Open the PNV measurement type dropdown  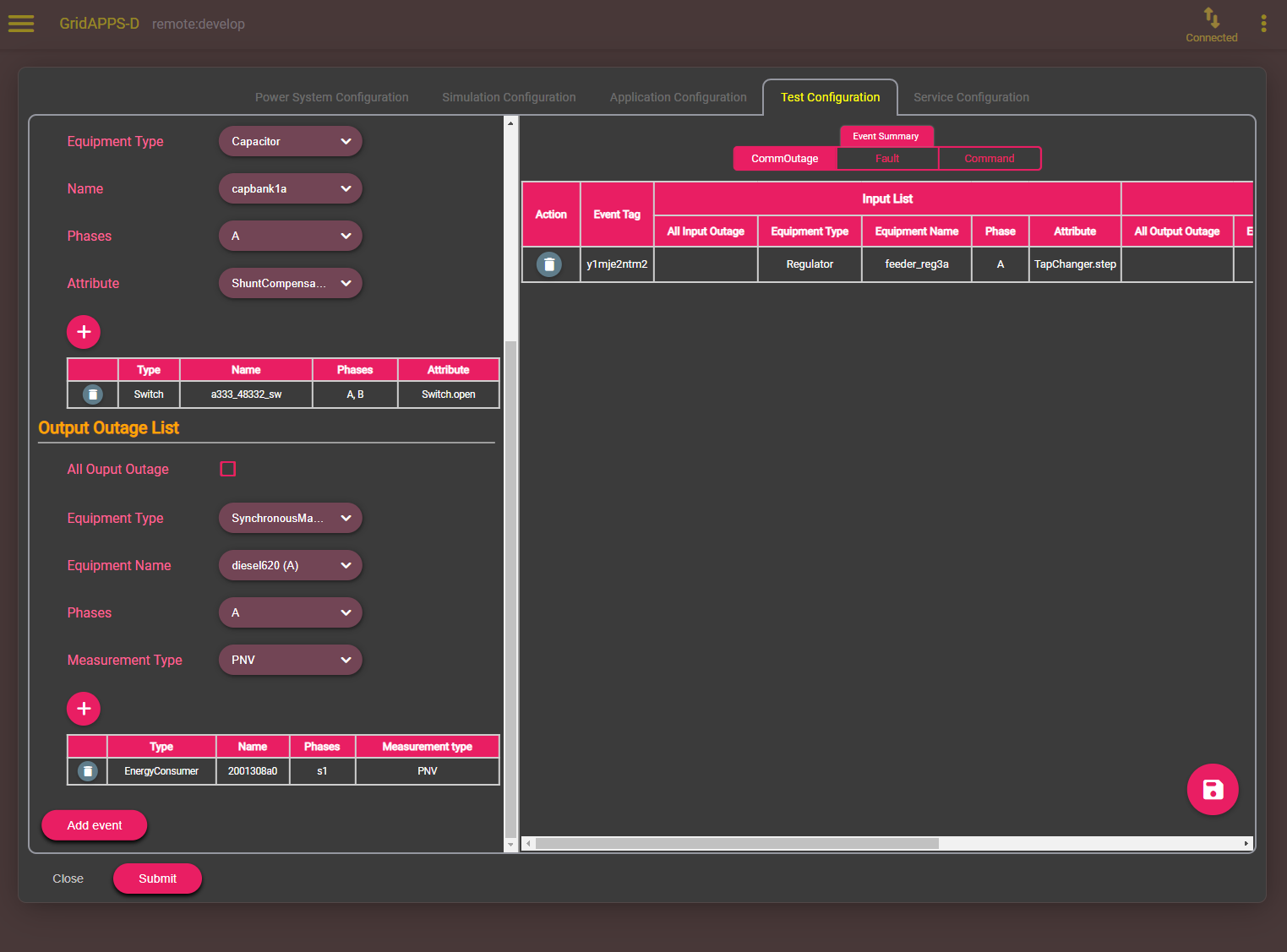291,660
